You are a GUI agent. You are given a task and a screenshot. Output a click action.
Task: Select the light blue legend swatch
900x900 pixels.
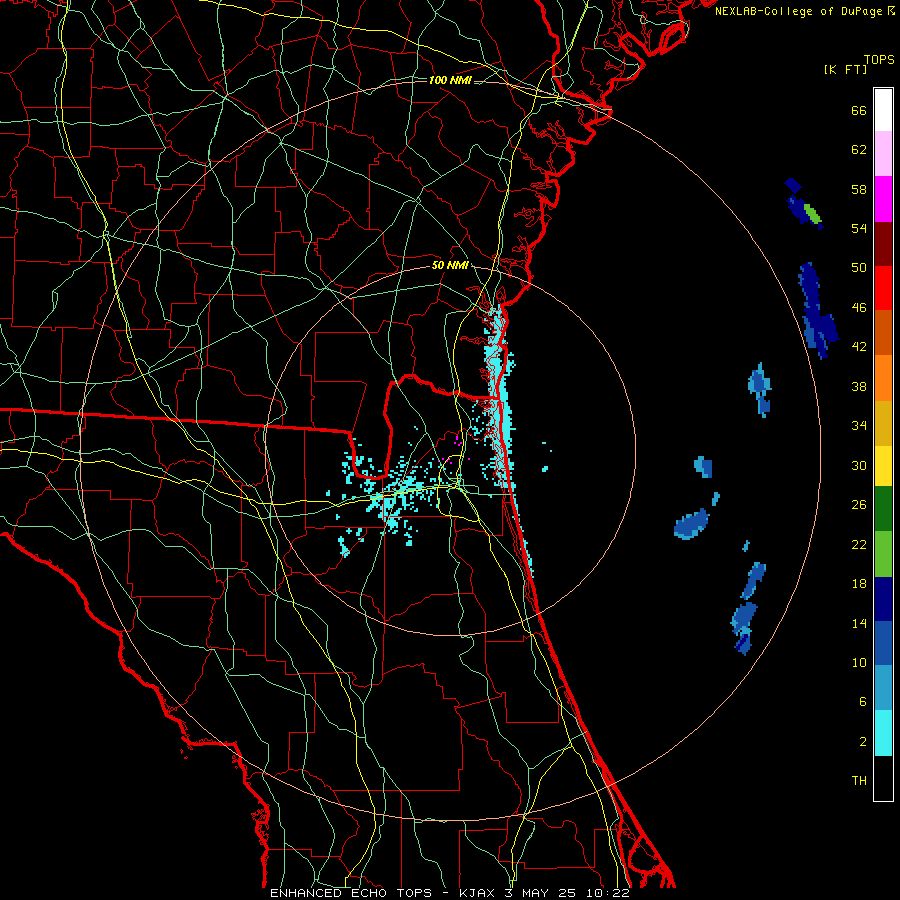pyautogui.click(x=883, y=688)
